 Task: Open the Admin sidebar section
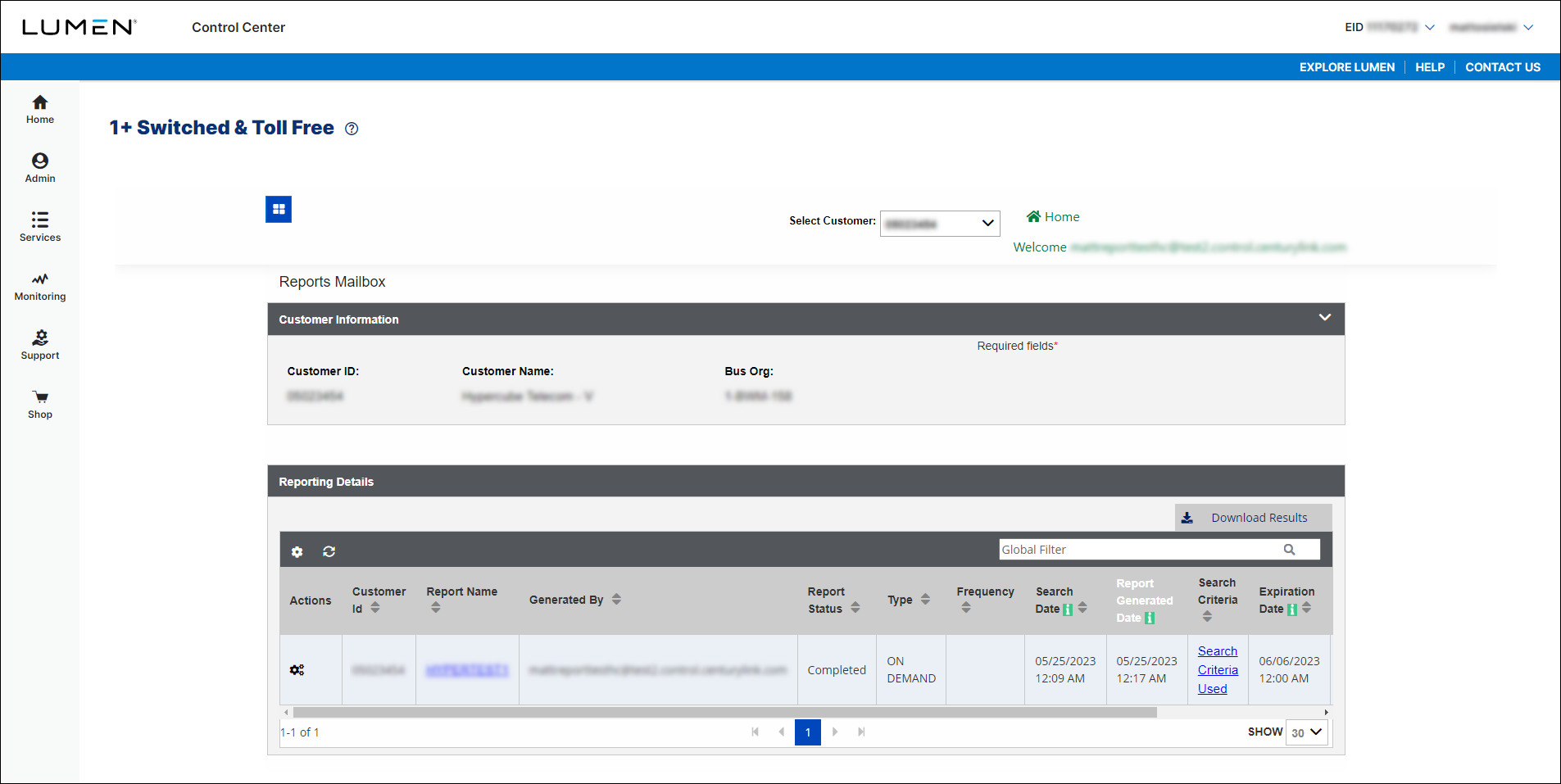(x=39, y=168)
